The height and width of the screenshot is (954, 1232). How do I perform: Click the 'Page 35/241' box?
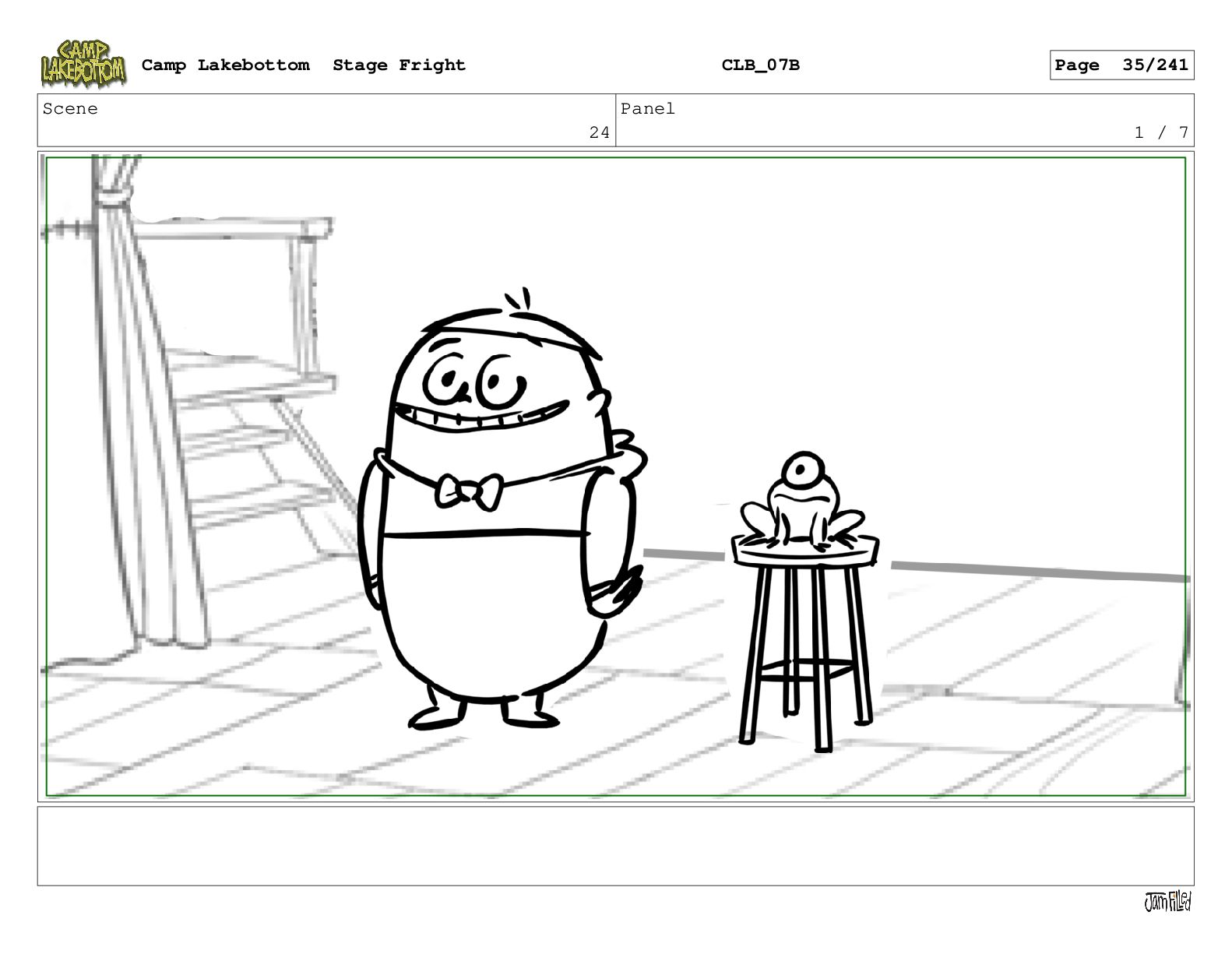(x=1121, y=65)
